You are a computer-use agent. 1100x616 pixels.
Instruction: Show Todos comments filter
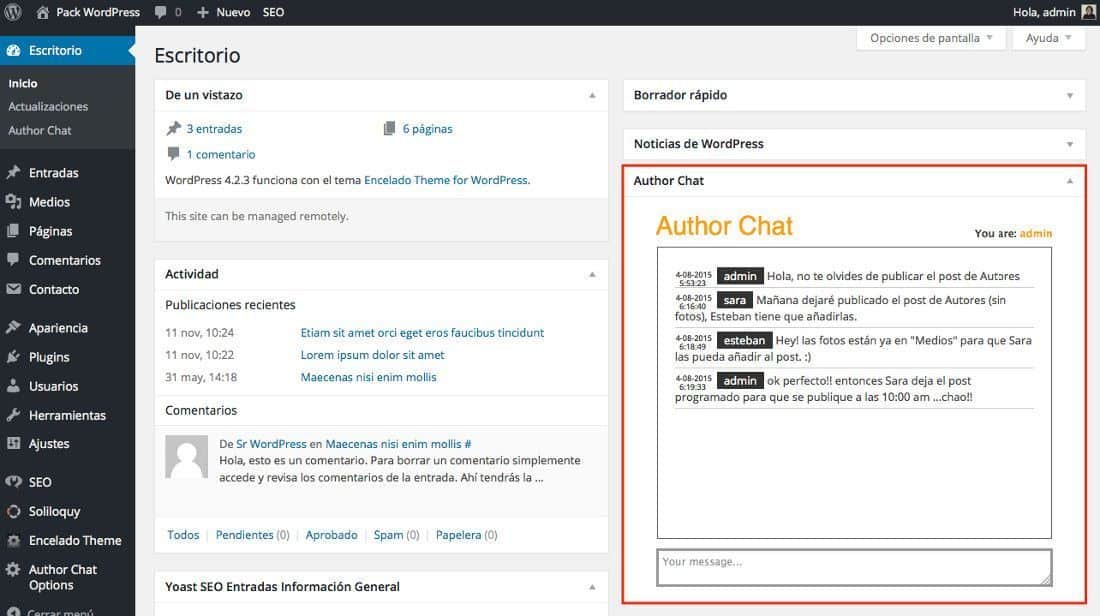pyautogui.click(x=183, y=535)
